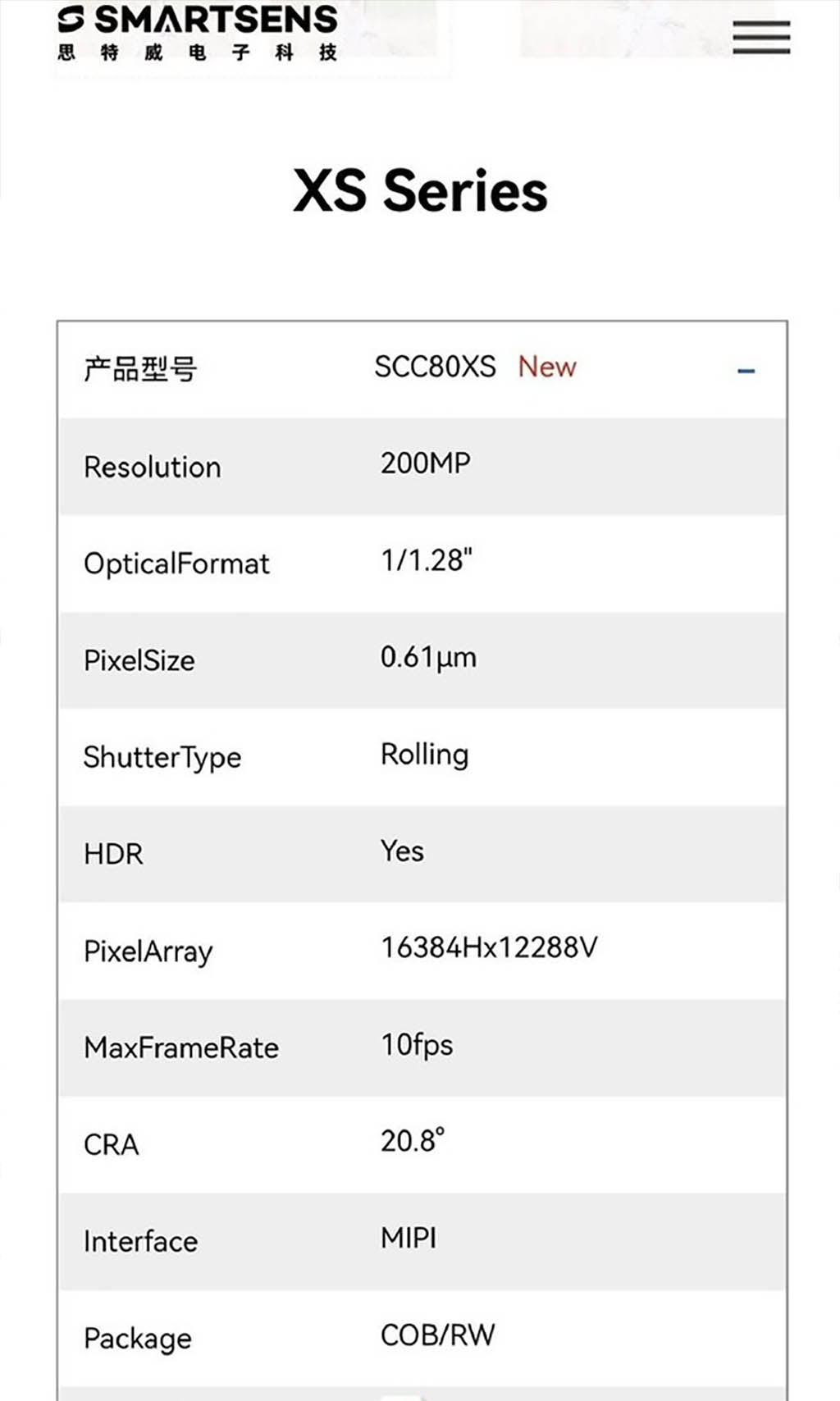The image size is (840, 1401).
Task: Click the XS Series heading
Action: point(420,190)
